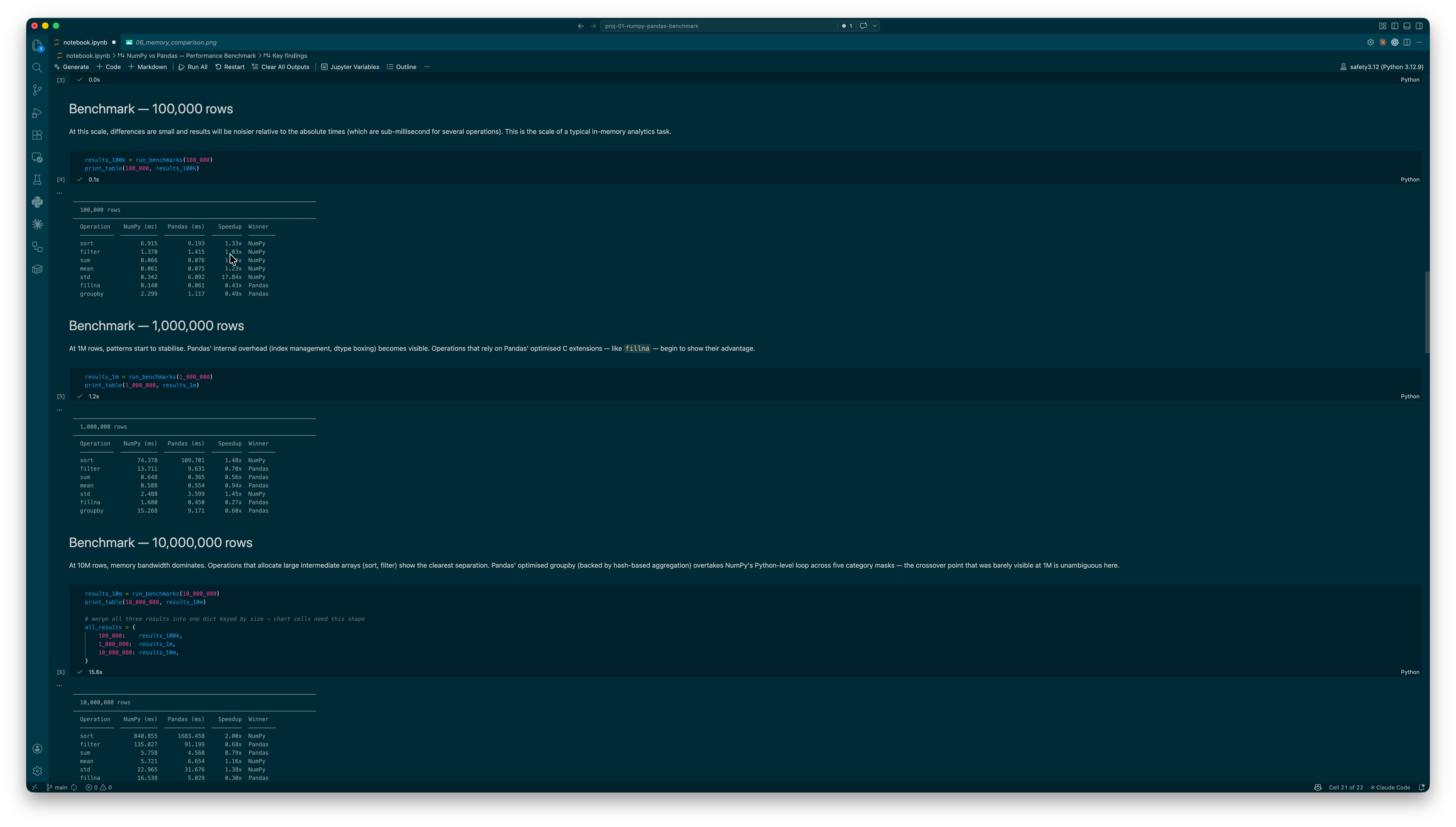
Task: Restart the notebook kernel
Action: [230, 67]
